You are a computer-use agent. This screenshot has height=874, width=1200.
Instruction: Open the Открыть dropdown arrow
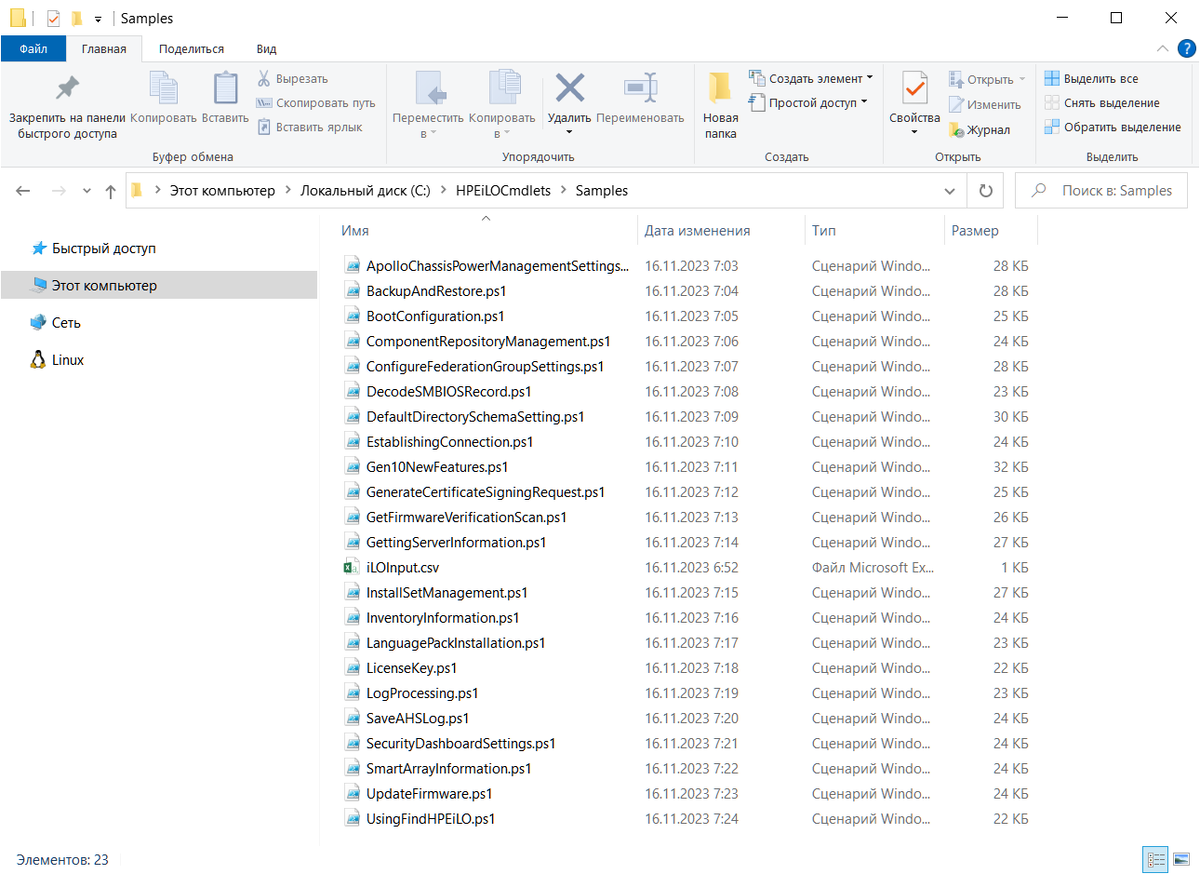pyautogui.click(x=1022, y=79)
